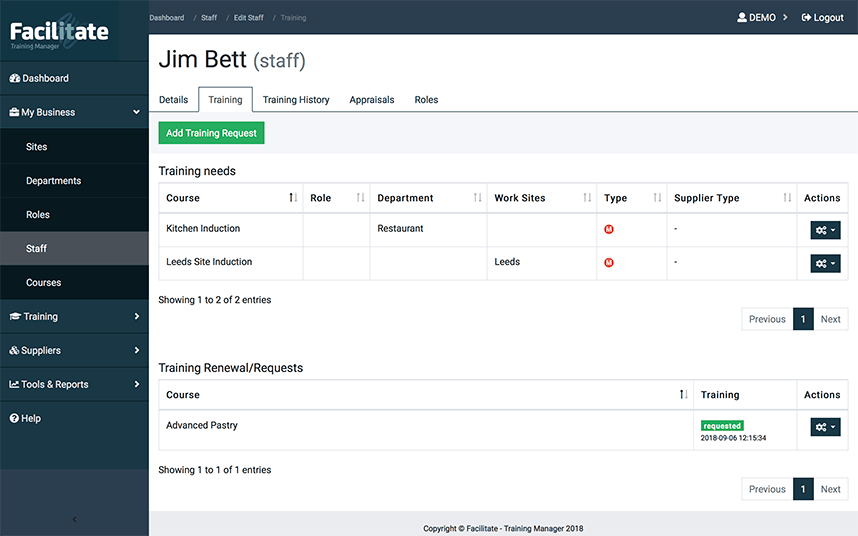Viewport: 858px width, 536px height.
Task: Go to Edit Staff breadcrumb link
Action: (248, 18)
